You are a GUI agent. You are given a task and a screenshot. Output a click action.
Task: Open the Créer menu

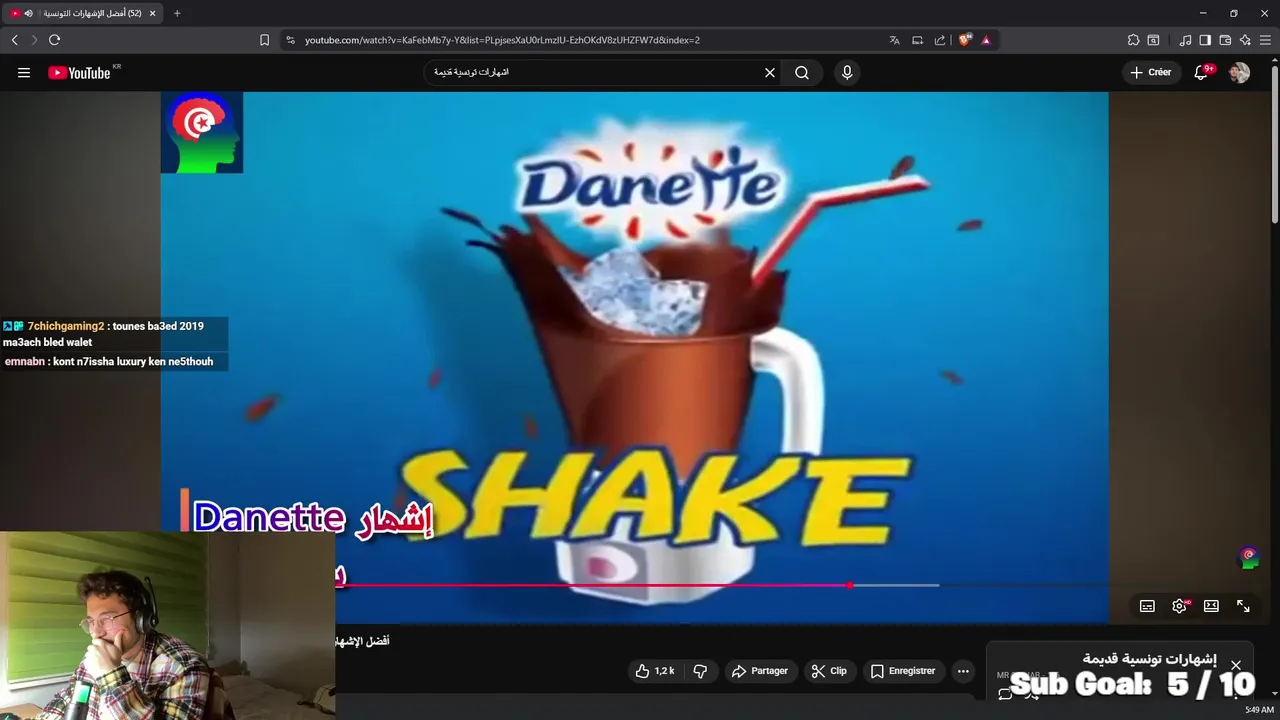(x=1150, y=72)
